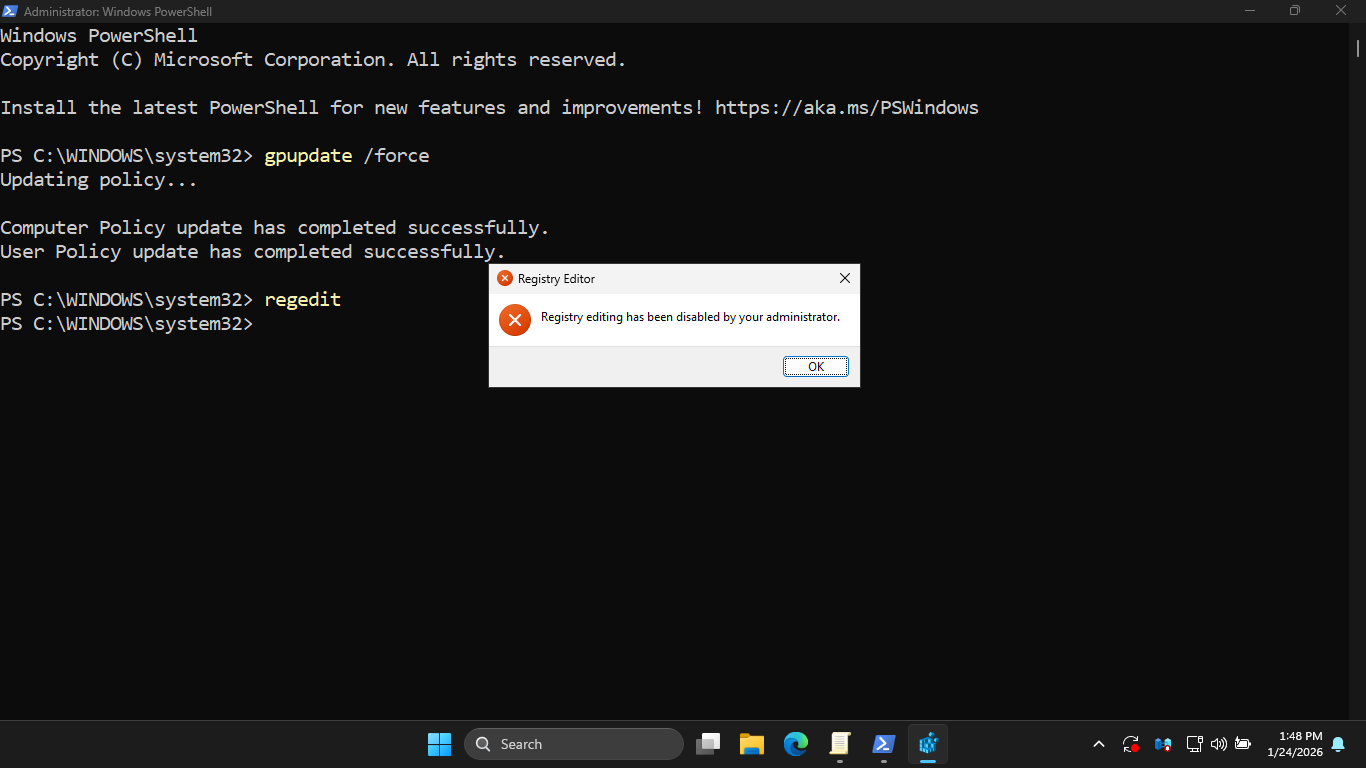This screenshot has width=1366, height=768.
Task: Click the red error icon in dialog
Action: coord(514,319)
